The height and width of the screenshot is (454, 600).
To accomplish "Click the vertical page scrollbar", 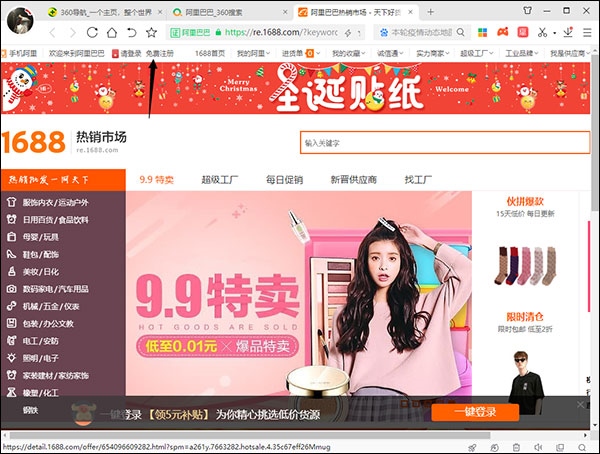I will (595, 132).
